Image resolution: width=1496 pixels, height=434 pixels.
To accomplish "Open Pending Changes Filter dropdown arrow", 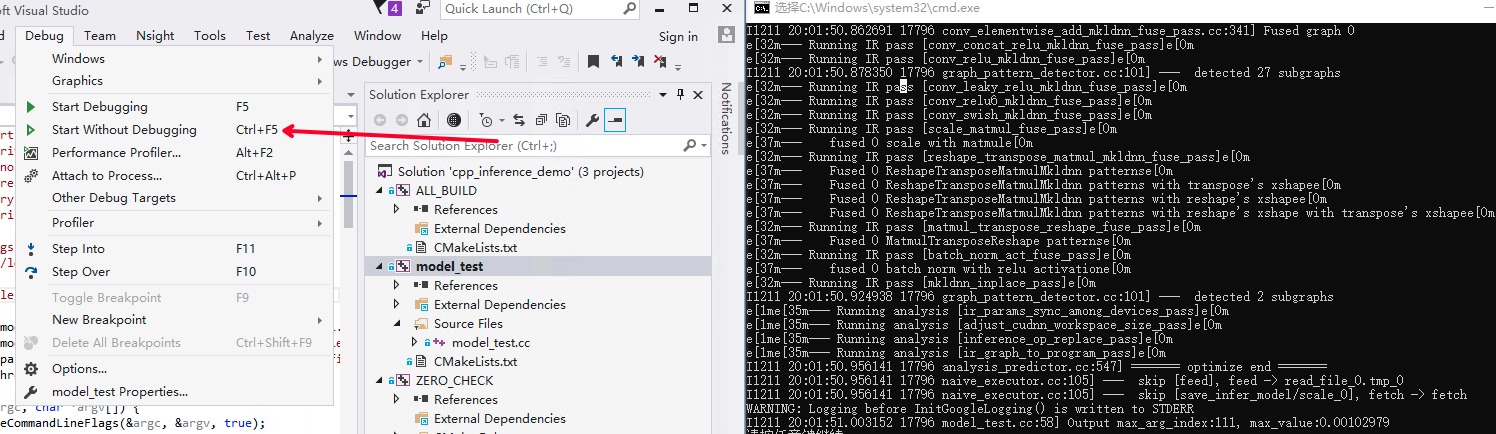I will tap(500, 120).
